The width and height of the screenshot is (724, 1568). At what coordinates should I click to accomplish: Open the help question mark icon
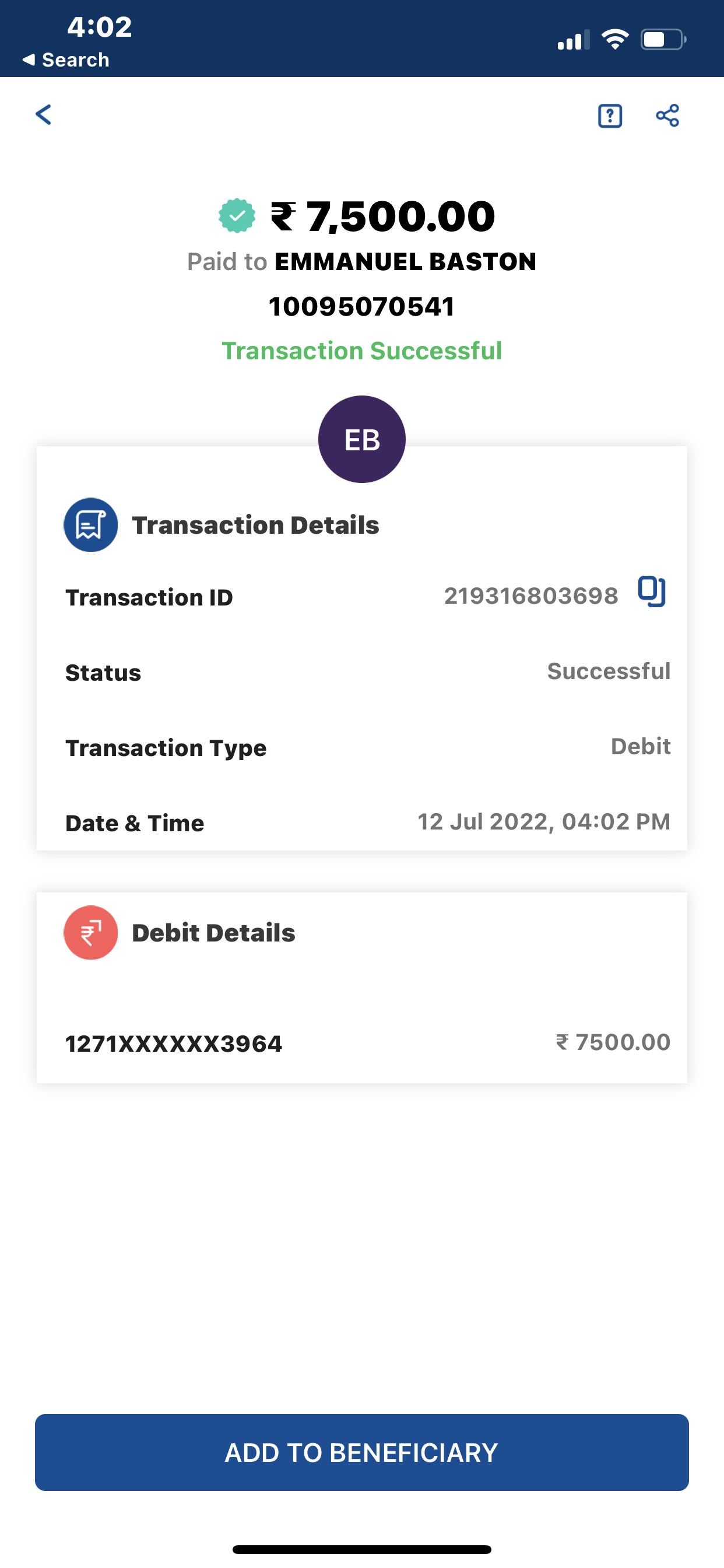(x=610, y=116)
